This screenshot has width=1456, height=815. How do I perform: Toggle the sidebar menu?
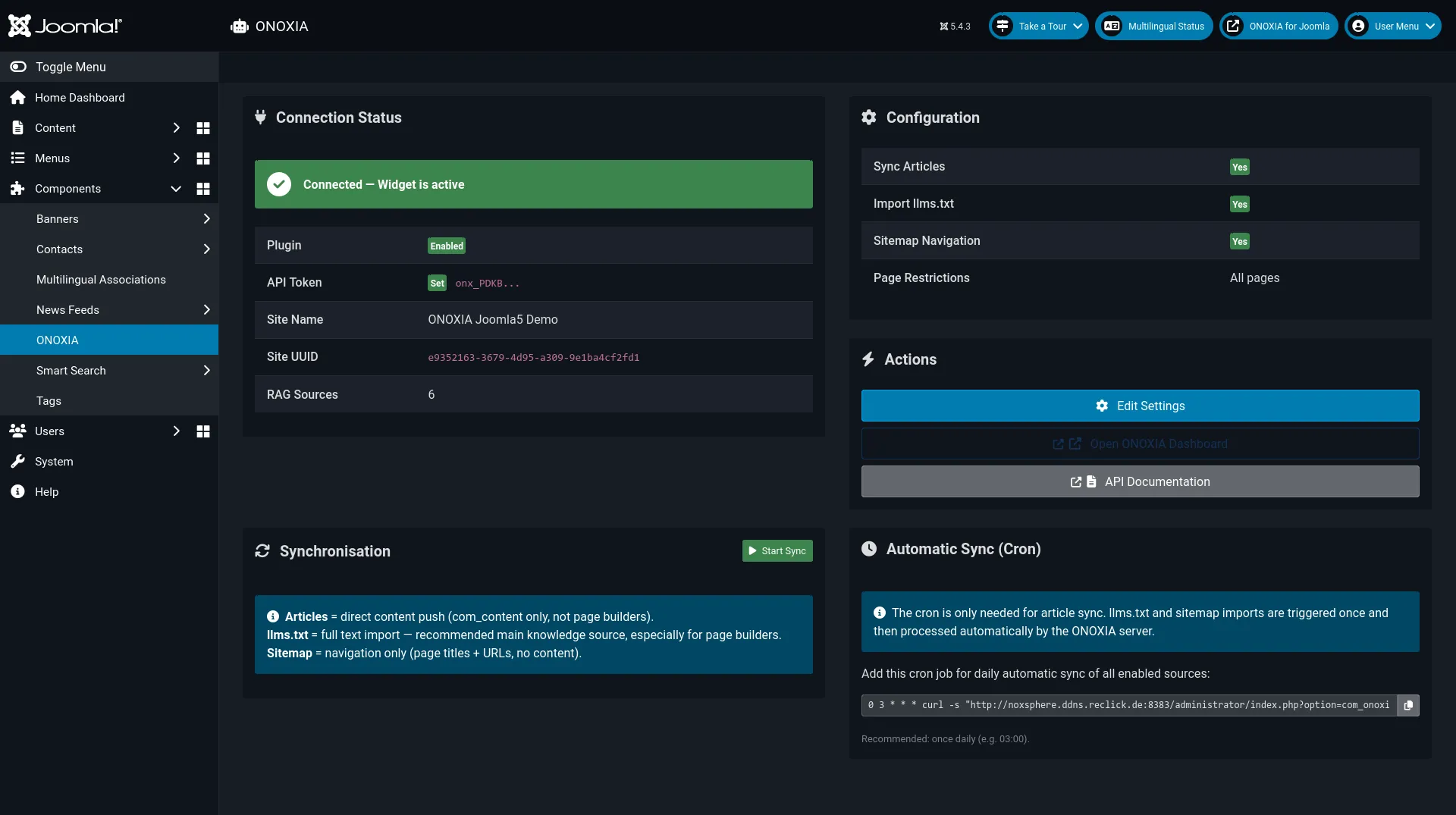pyautogui.click(x=109, y=67)
